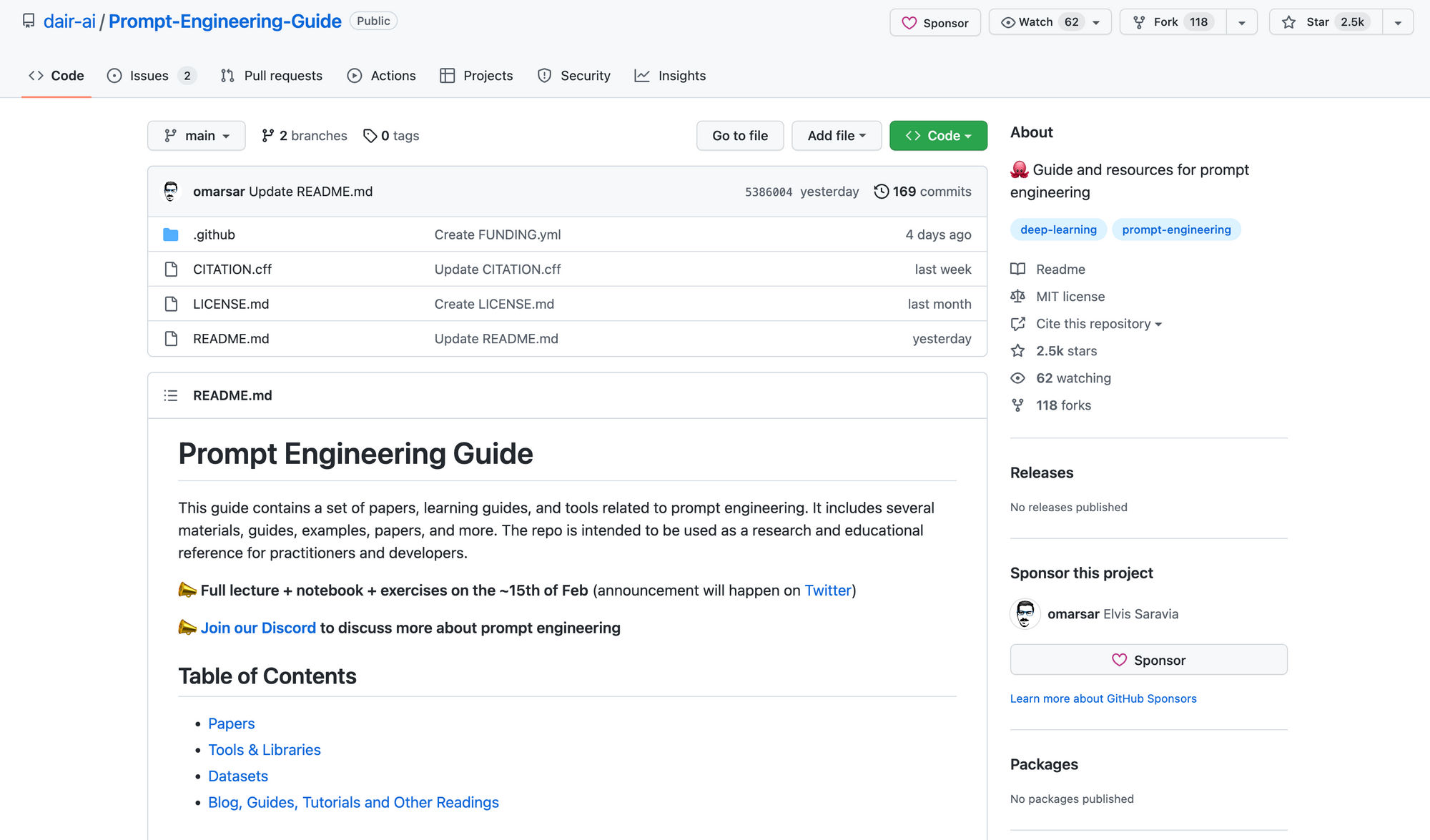Open the green Code dropdown

tap(938, 136)
